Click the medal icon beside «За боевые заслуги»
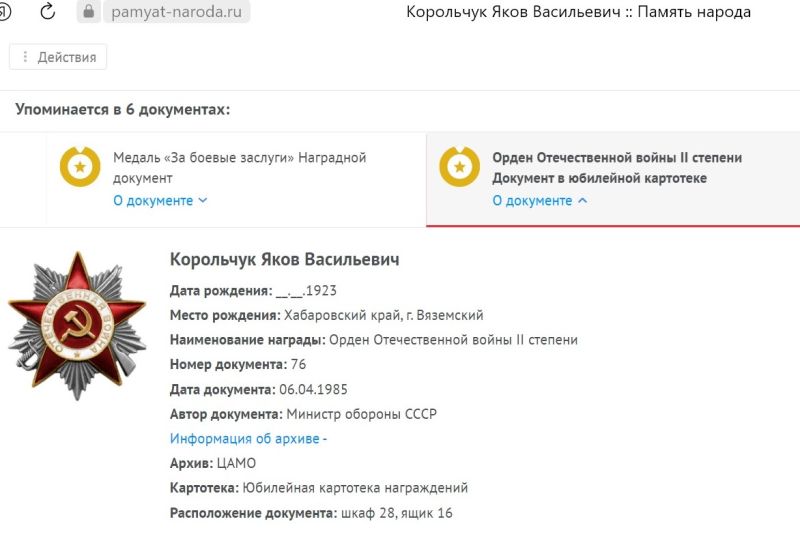The image size is (800, 543). click(80, 167)
